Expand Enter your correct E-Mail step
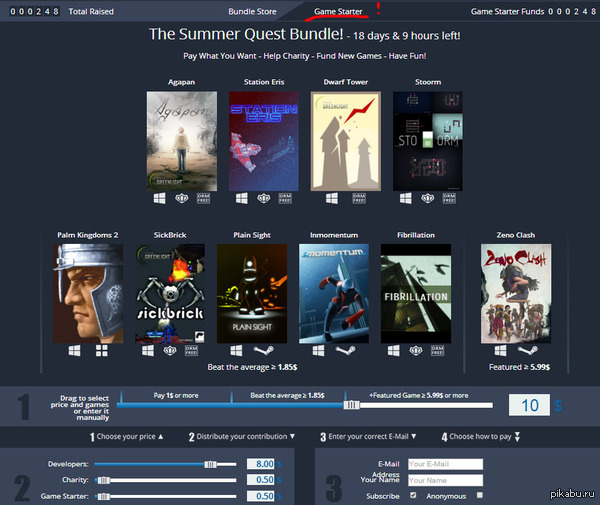 click(x=368, y=437)
